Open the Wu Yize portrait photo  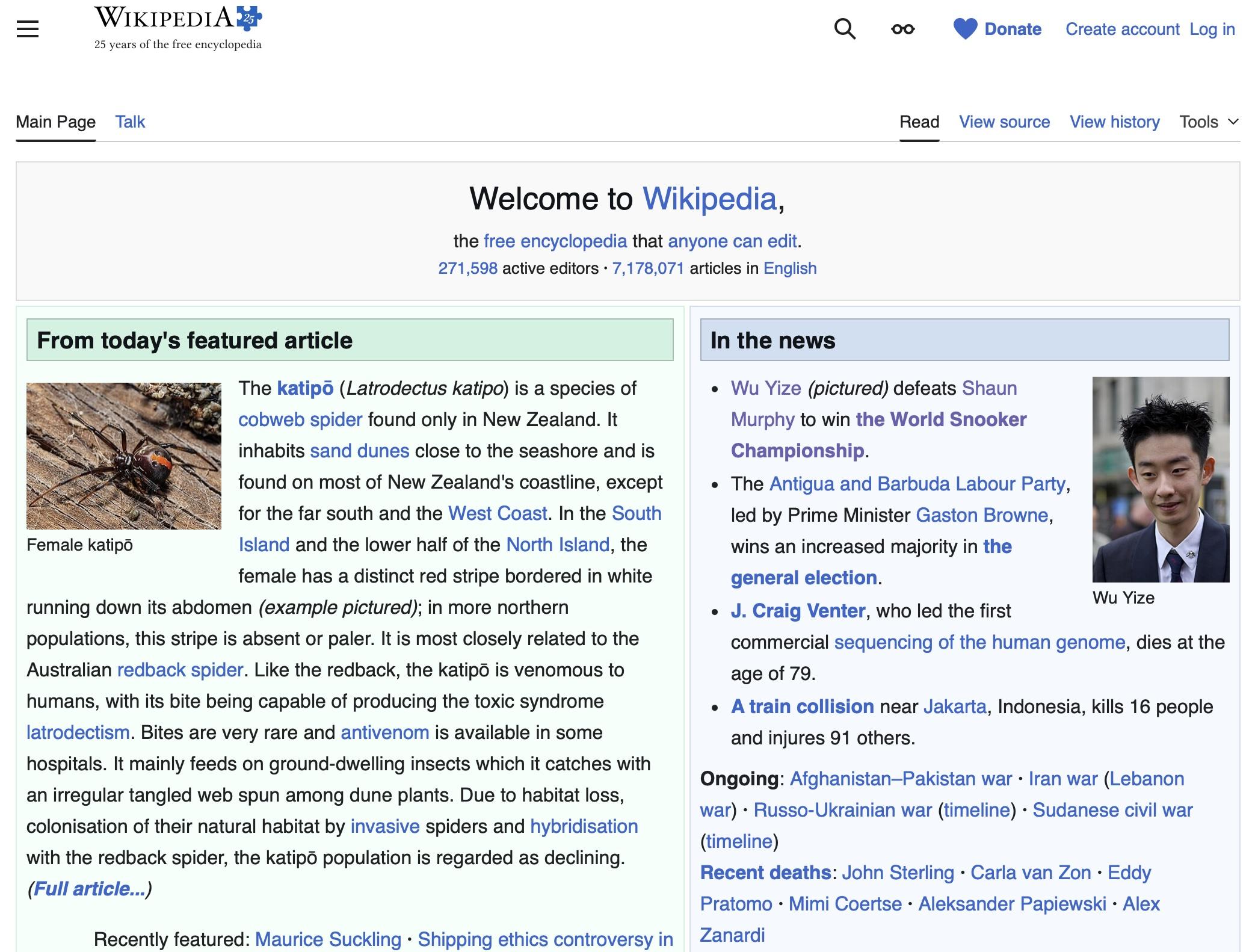(1161, 480)
